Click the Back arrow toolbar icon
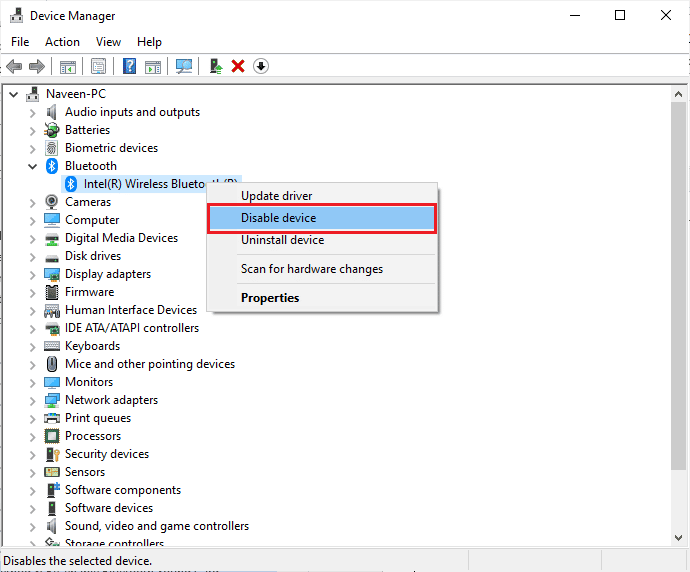Image resolution: width=690 pixels, height=572 pixels. (14, 66)
